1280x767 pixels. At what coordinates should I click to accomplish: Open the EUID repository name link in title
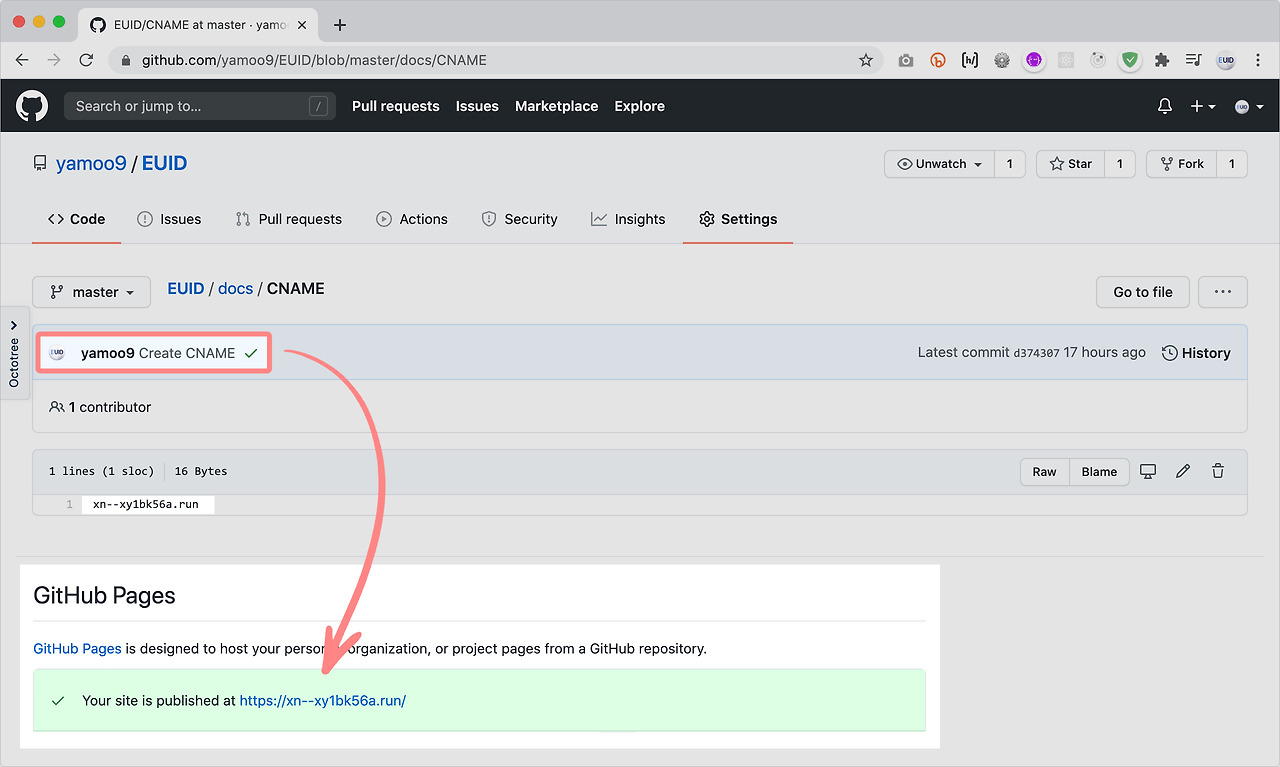(165, 164)
